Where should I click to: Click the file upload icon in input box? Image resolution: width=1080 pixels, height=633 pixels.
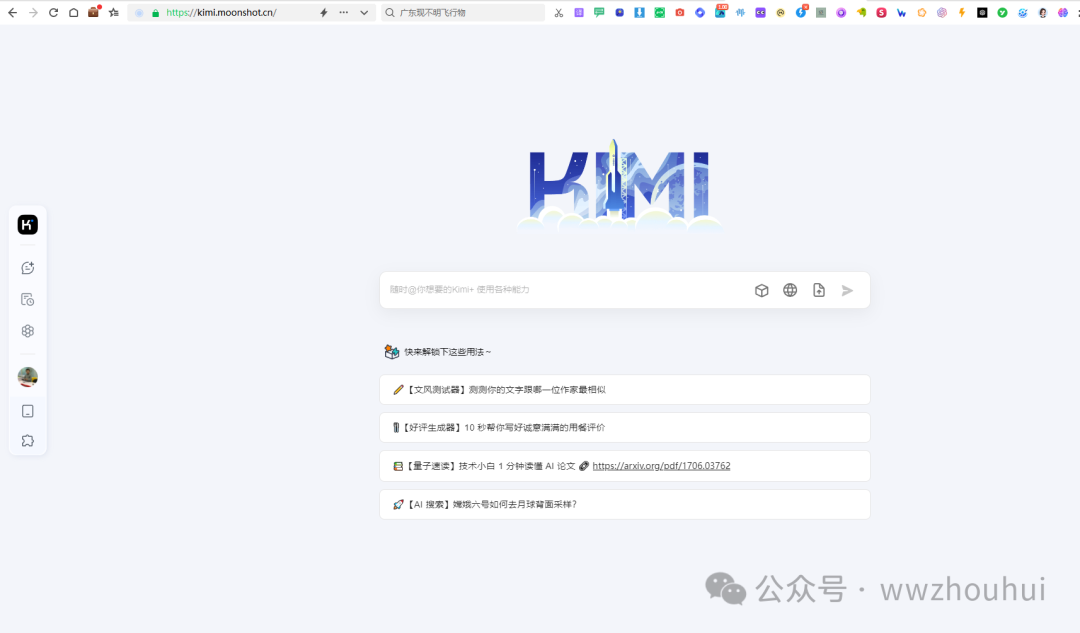coord(818,291)
